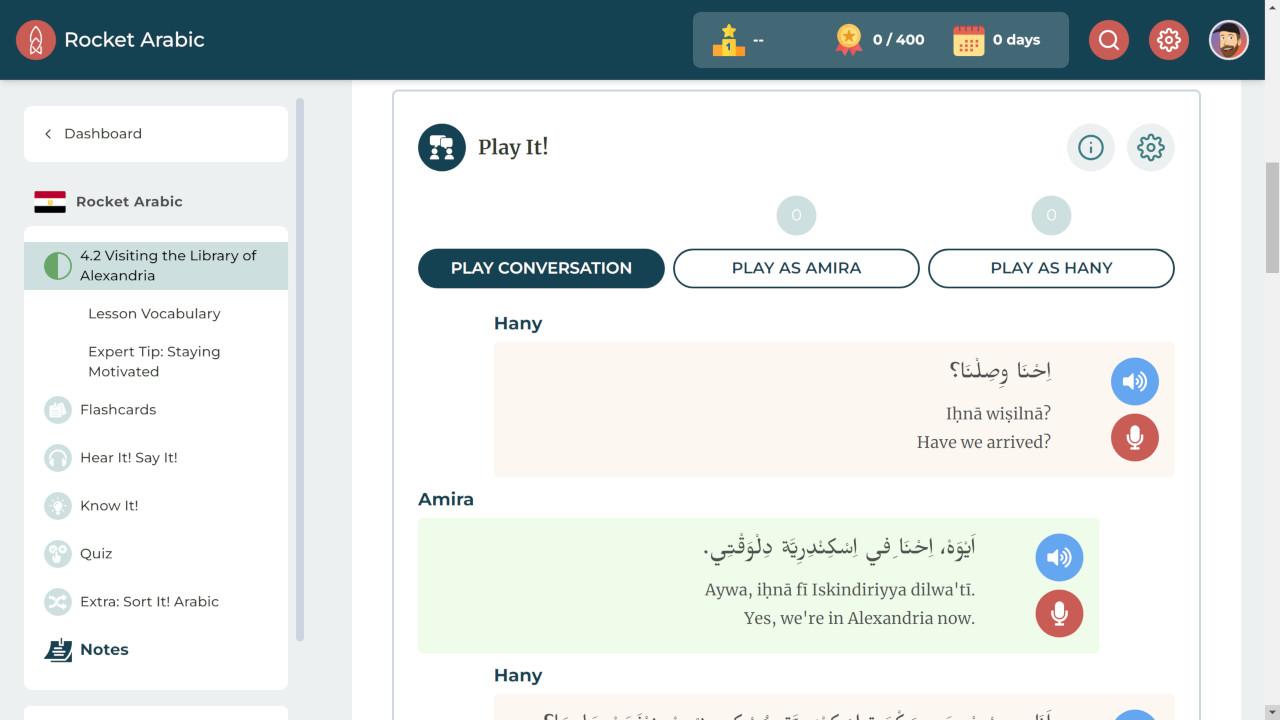Choose PLAY AS HANY mode
Viewport: 1280px width, 720px height.
(1051, 268)
